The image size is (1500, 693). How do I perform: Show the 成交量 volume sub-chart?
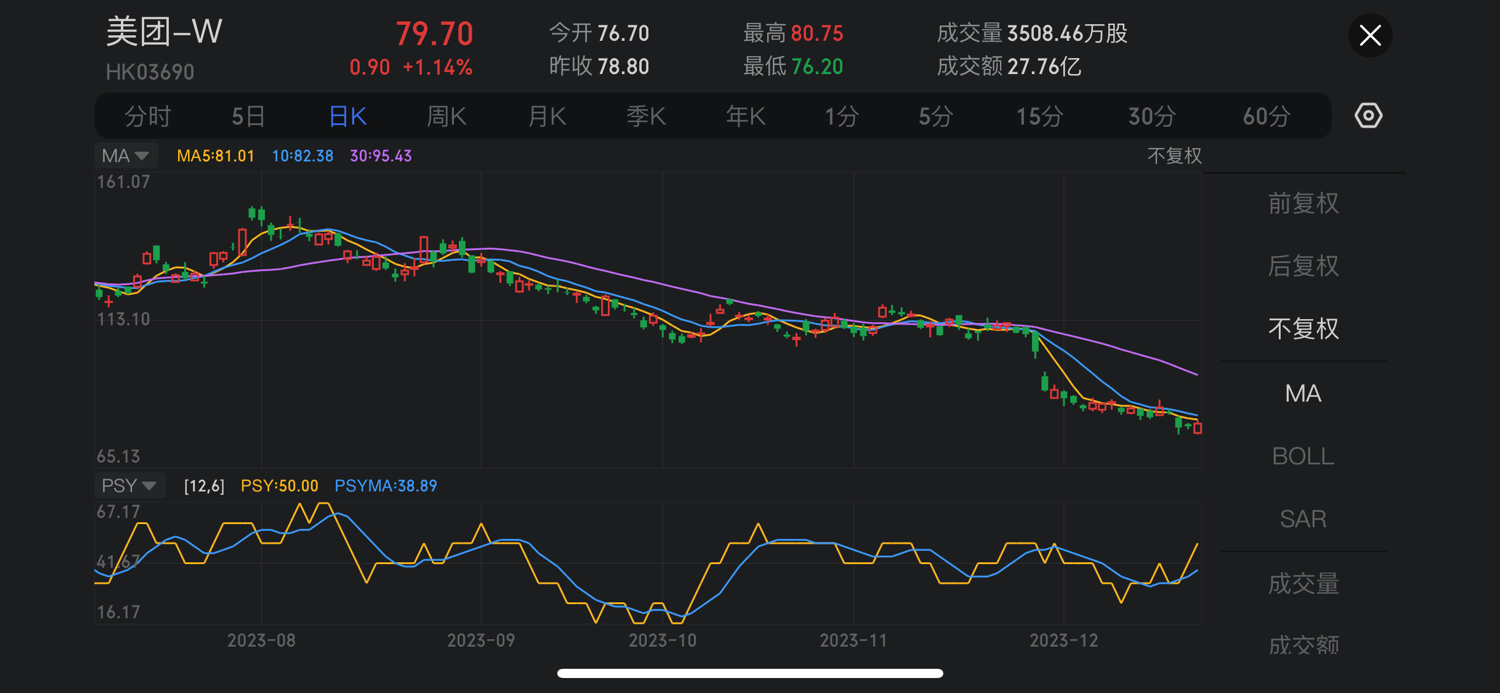pyautogui.click(x=1302, y=583)
